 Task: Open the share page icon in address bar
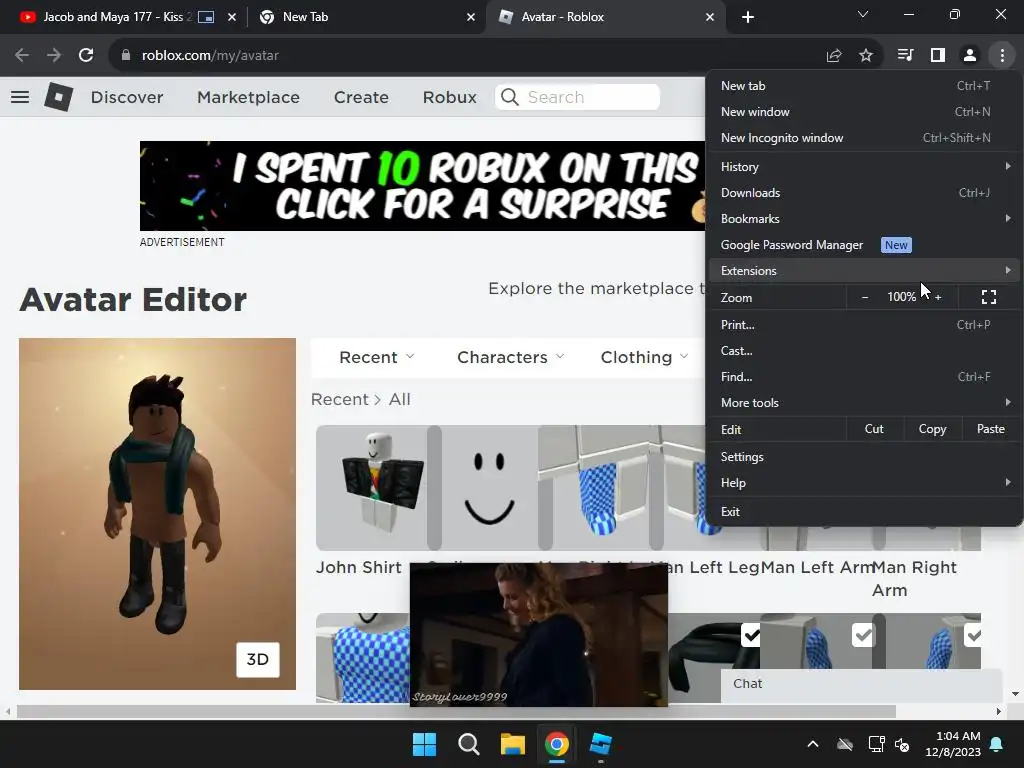[833, 56]
